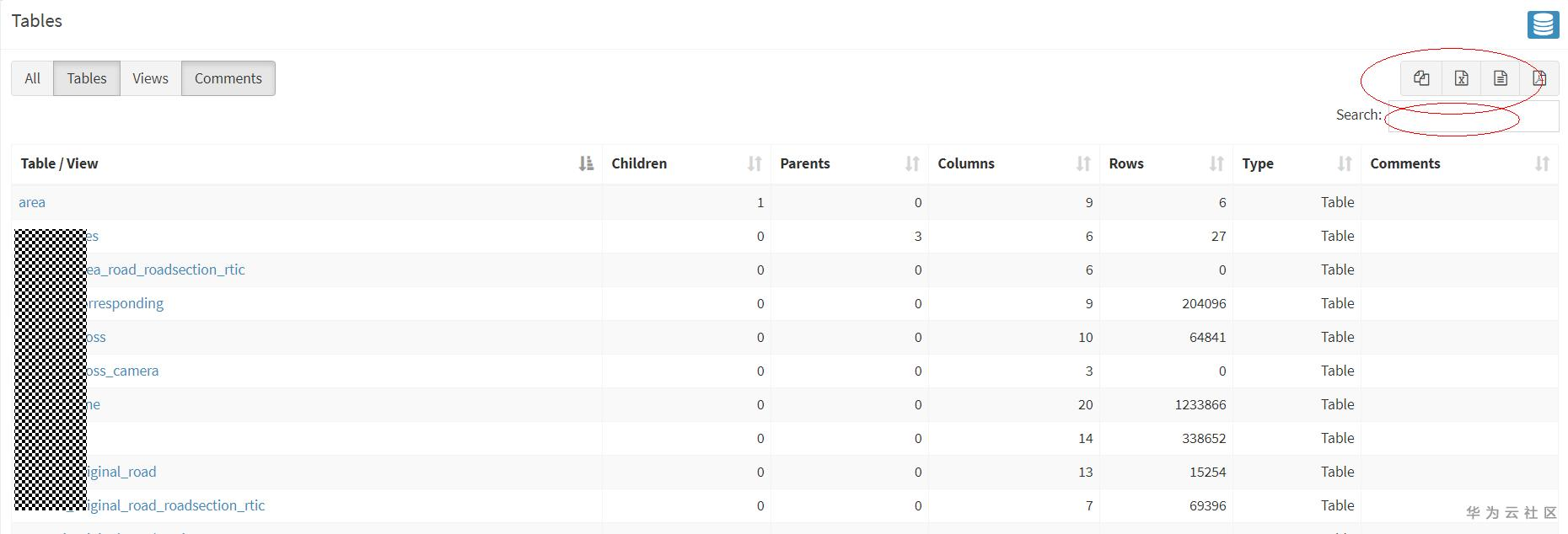
Task: Show only Views filter
Action: [150, 78]
